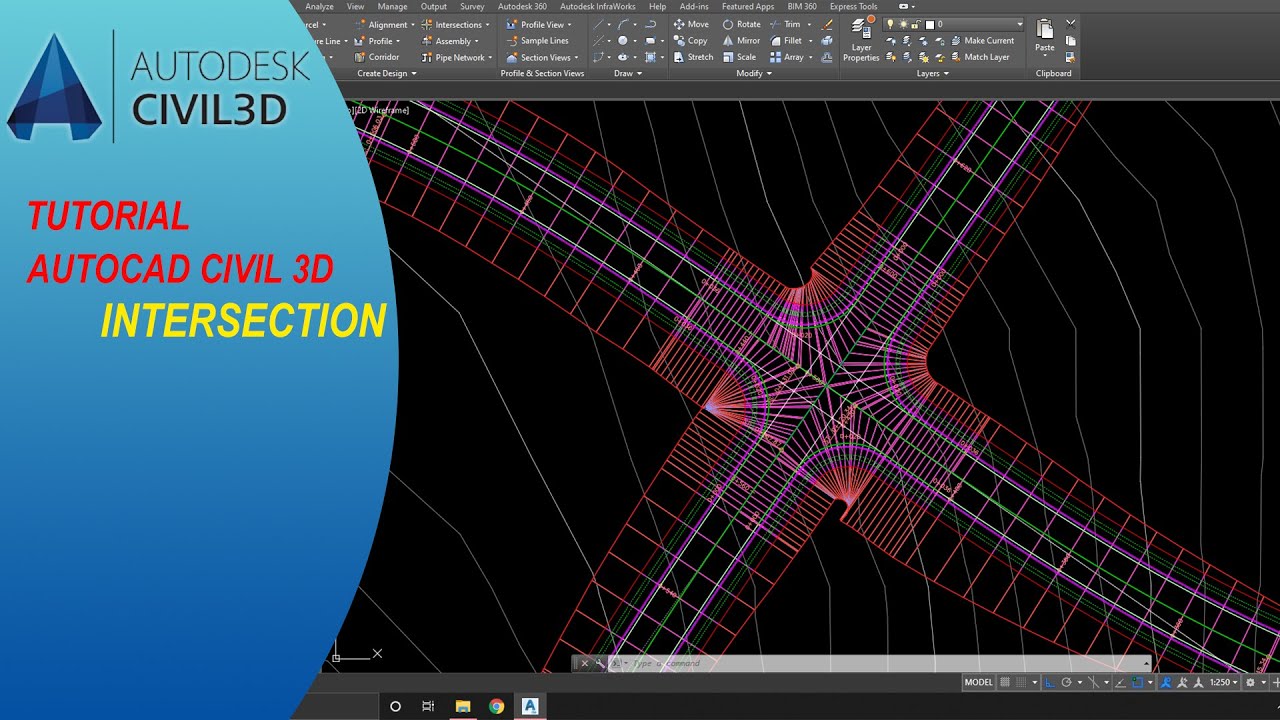
Task: Click the Cut scissors icon in Clipboard
Action: click(x=1070, y=25)
